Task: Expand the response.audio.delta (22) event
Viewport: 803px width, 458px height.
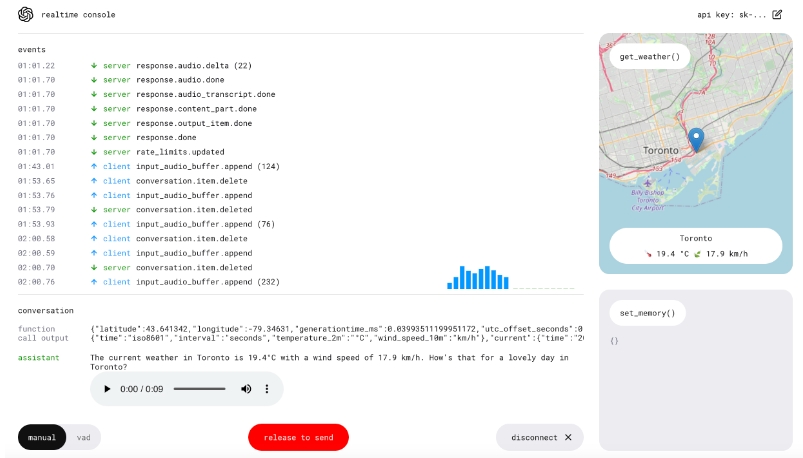Action: click(x=193, y=65)
